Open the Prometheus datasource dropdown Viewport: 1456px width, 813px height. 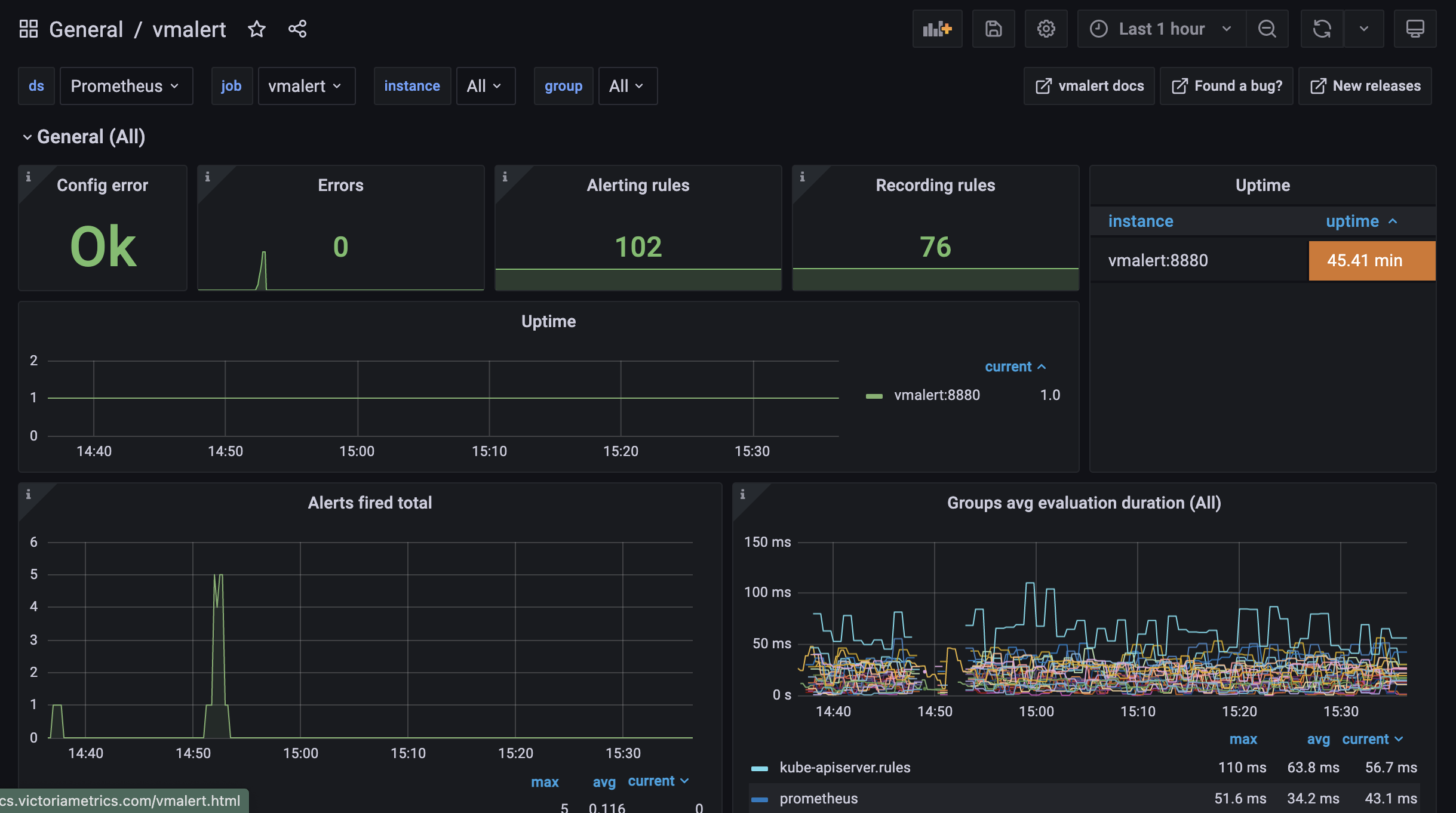(x=125, y=86)
